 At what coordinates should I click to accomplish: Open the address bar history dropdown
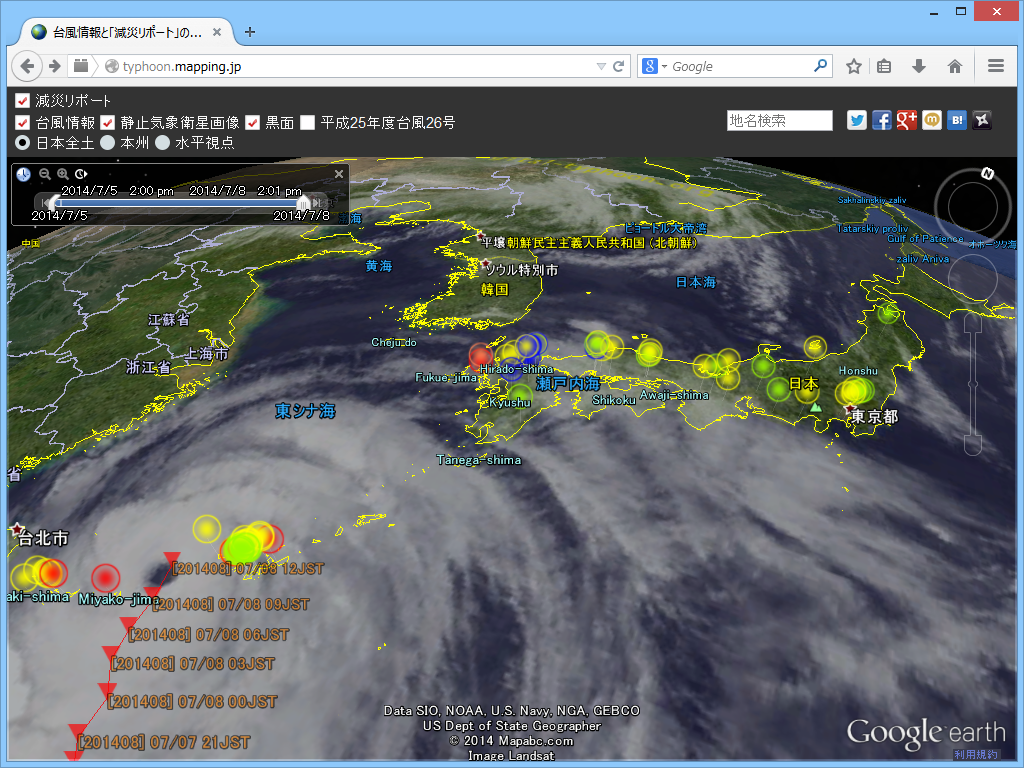pyautogui.click(x=601, y=66)
